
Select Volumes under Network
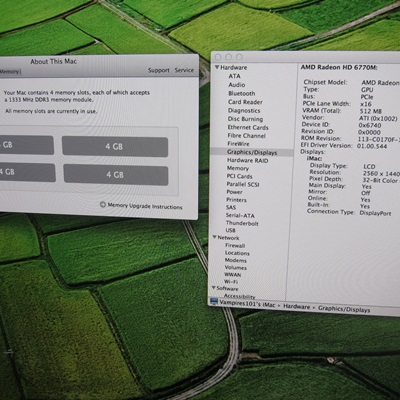coord(236,268)
